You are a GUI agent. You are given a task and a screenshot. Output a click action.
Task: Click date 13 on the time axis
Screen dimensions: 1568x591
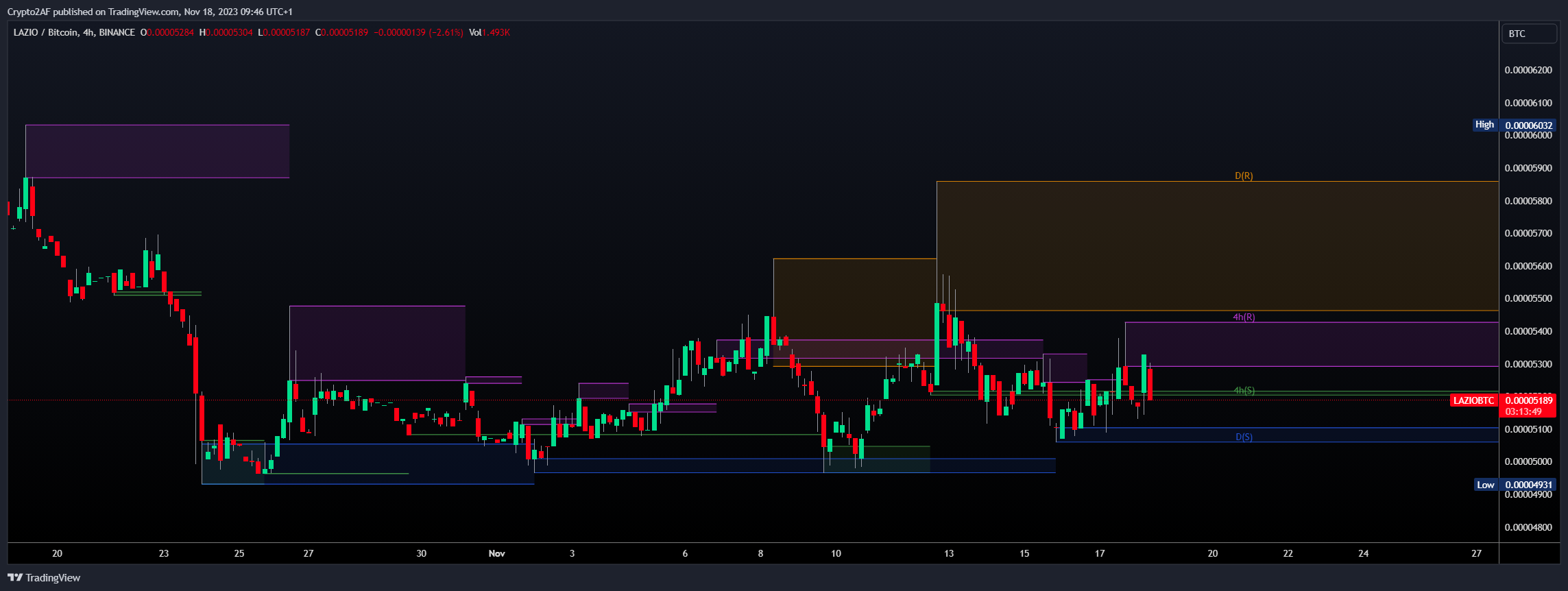click(949, 553)
